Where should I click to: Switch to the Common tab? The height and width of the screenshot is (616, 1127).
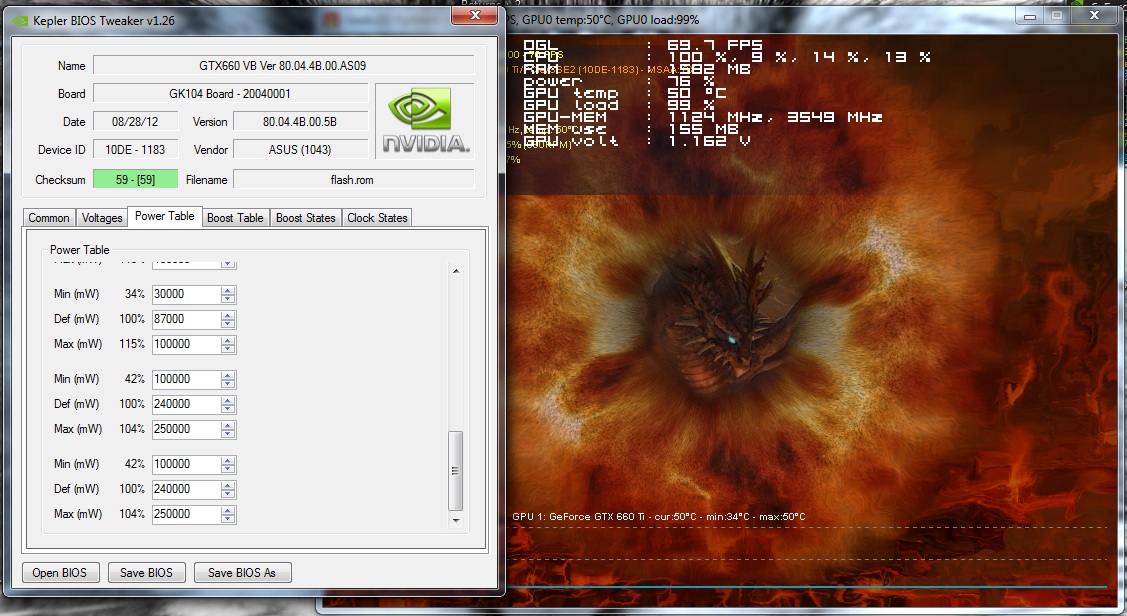(49, 218)
